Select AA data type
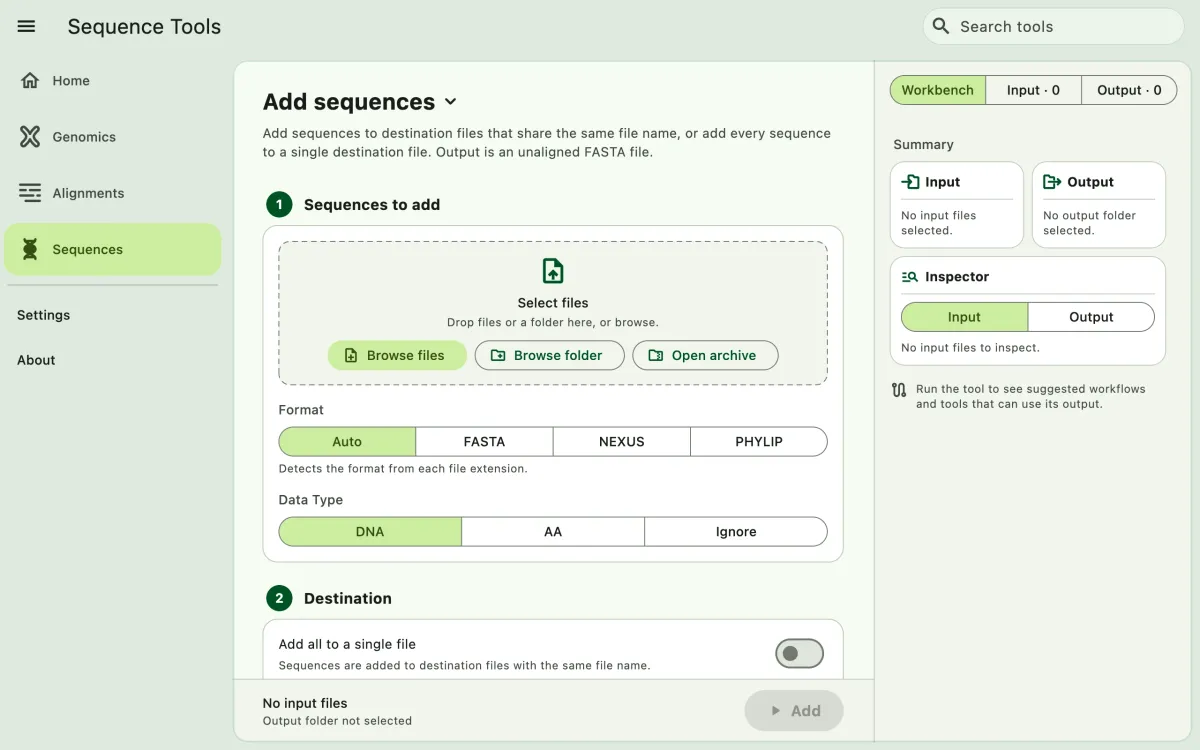Image resolution: width=1200 pixels, height=750 pixels. pyautogui.click(x=553, y=531)
